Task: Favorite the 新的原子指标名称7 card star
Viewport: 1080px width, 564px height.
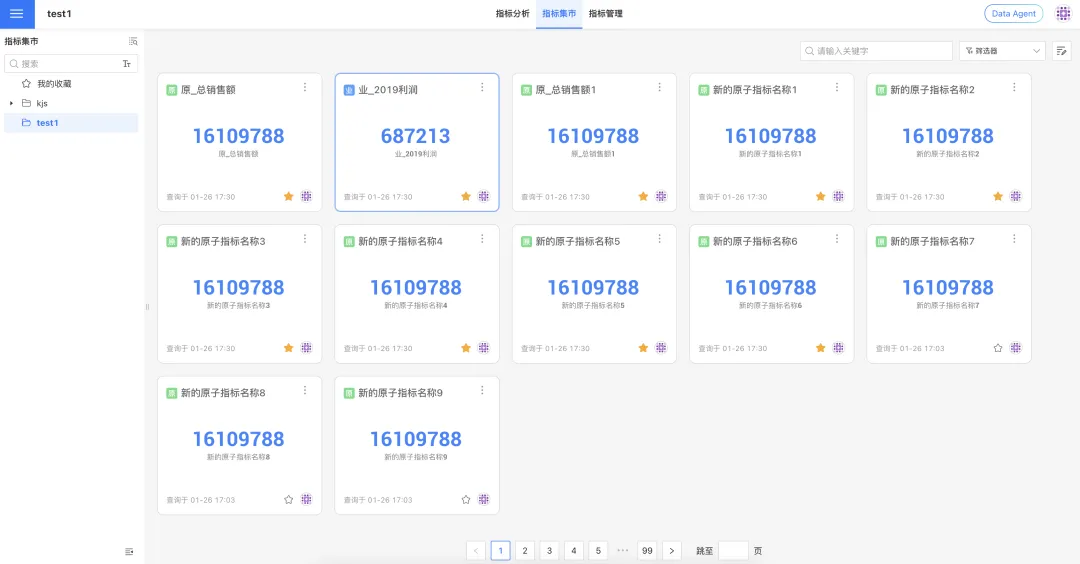Action: [998, 348]
